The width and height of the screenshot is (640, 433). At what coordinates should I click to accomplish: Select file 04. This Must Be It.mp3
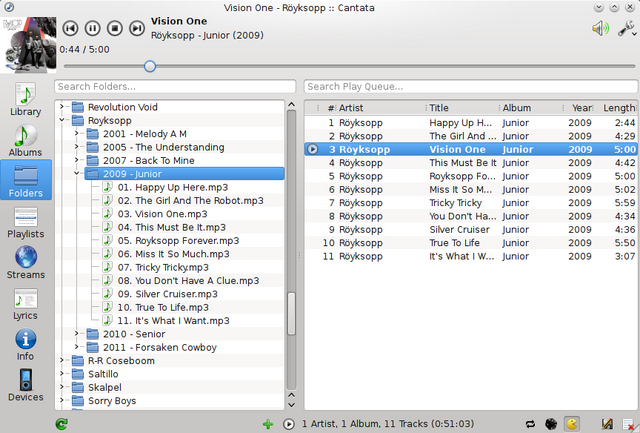pos(171,227)
